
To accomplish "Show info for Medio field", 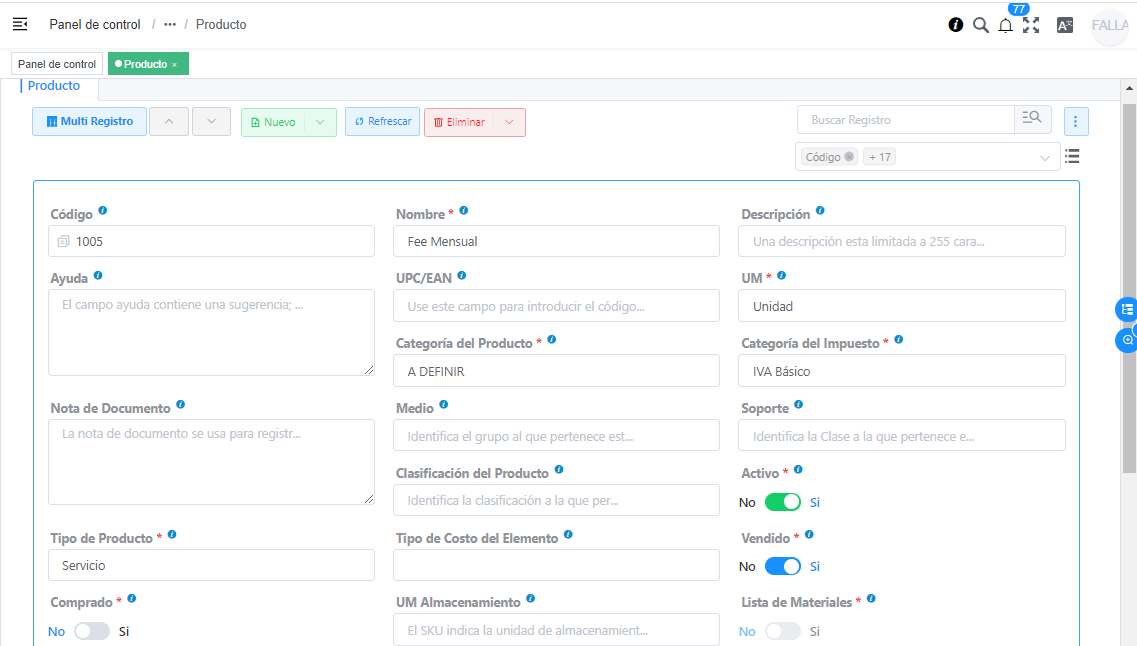I will click(x=444, y=405).
